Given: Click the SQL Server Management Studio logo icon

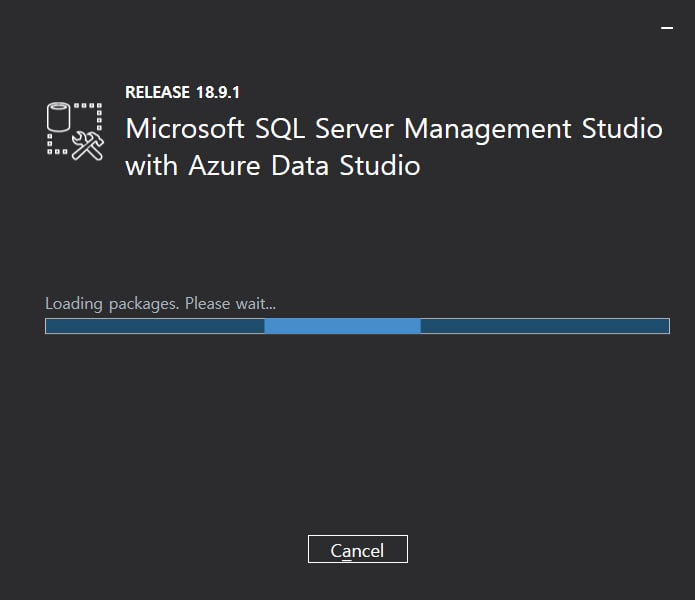Looking at the screenshot, I should point(75,132).
